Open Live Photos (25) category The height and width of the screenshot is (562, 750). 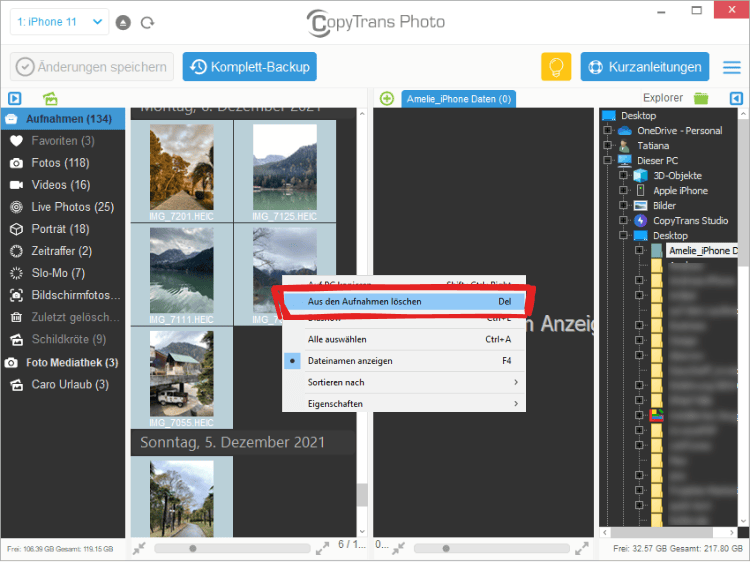[63, 207]
